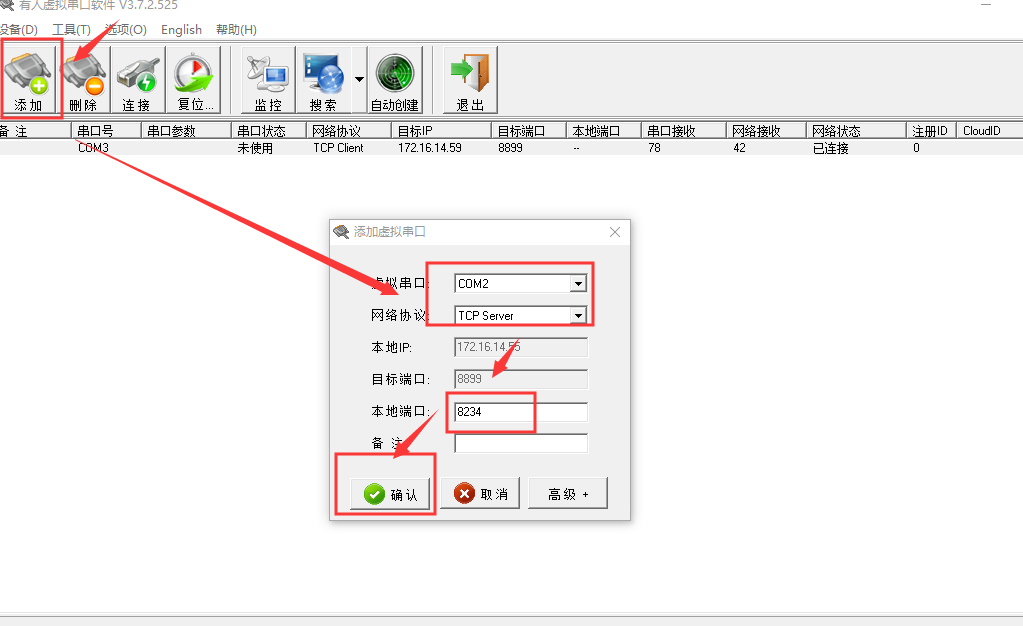Click the serial receive count 78

[x=654, y=148]
